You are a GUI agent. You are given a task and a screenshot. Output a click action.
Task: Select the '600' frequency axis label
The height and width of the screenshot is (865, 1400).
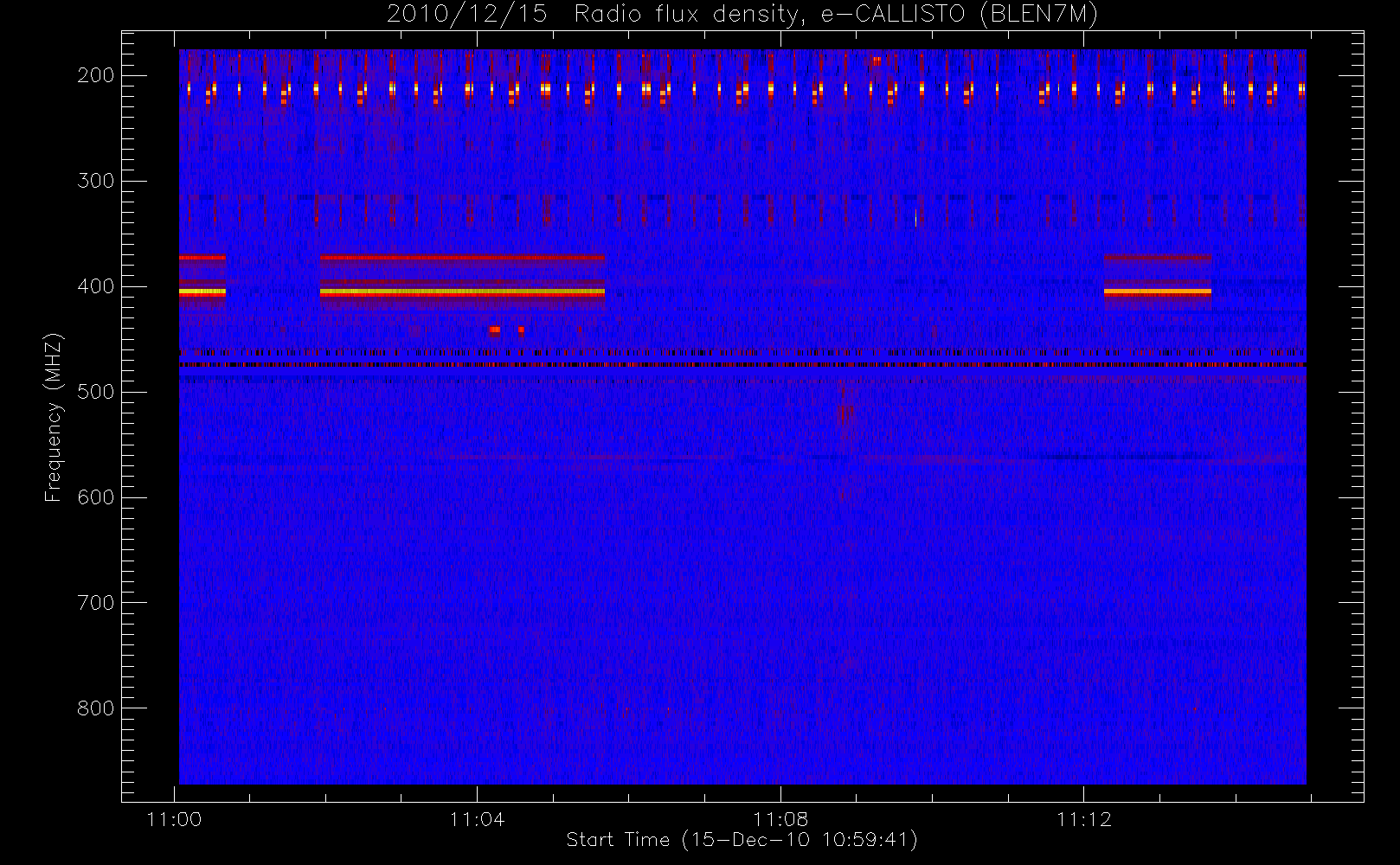(95, 497)
